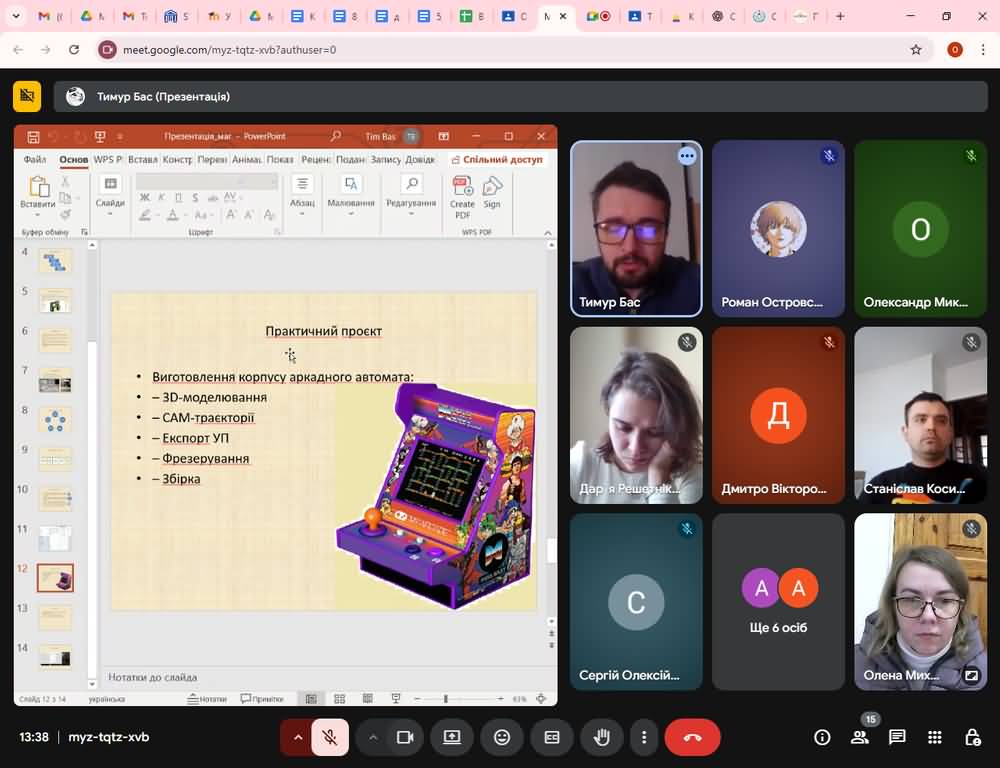Image resolution: width=1000 pixels, height=768 pixels.
Task: Click the present screen icon
Action: click(452, 737)
